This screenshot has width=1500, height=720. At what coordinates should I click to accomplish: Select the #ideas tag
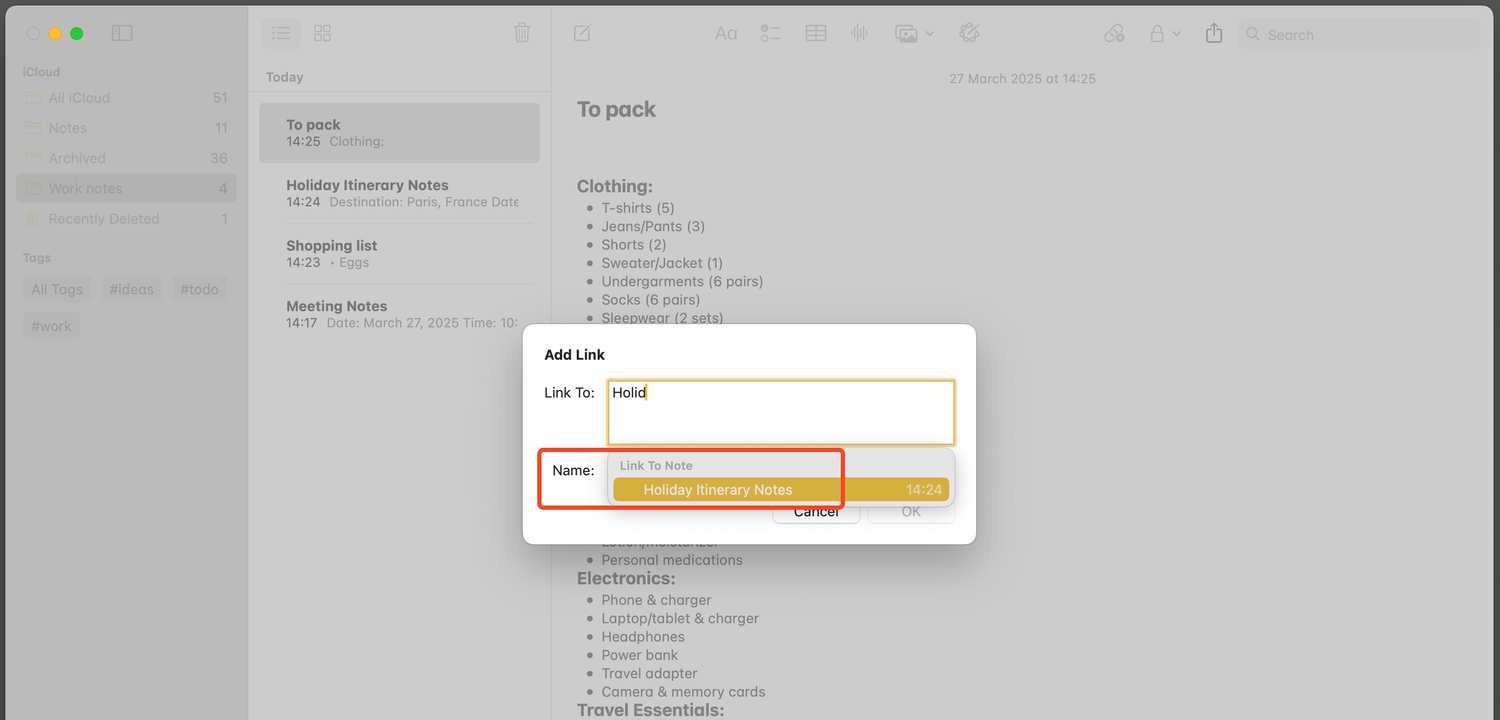131,289
